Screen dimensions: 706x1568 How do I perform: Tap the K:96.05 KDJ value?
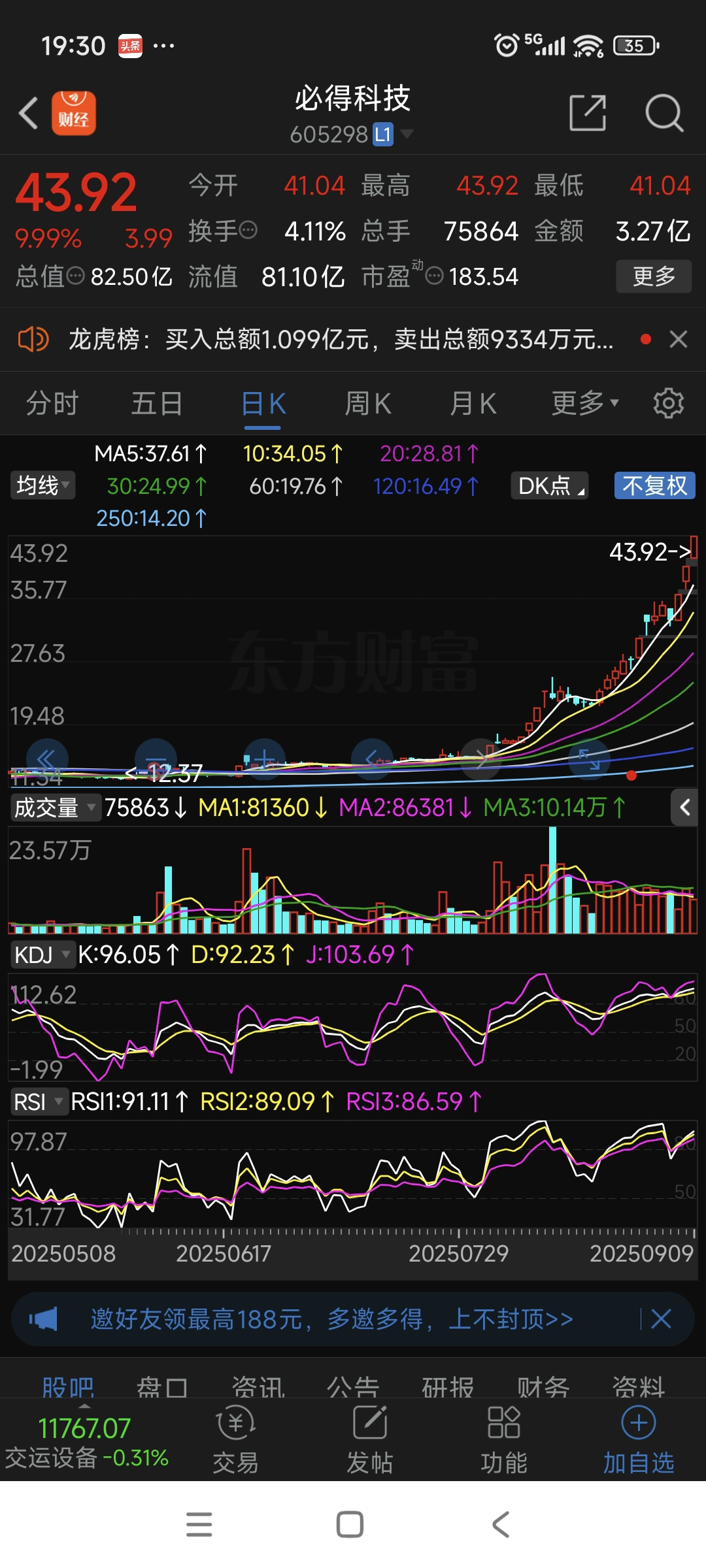tap(128, 955)
